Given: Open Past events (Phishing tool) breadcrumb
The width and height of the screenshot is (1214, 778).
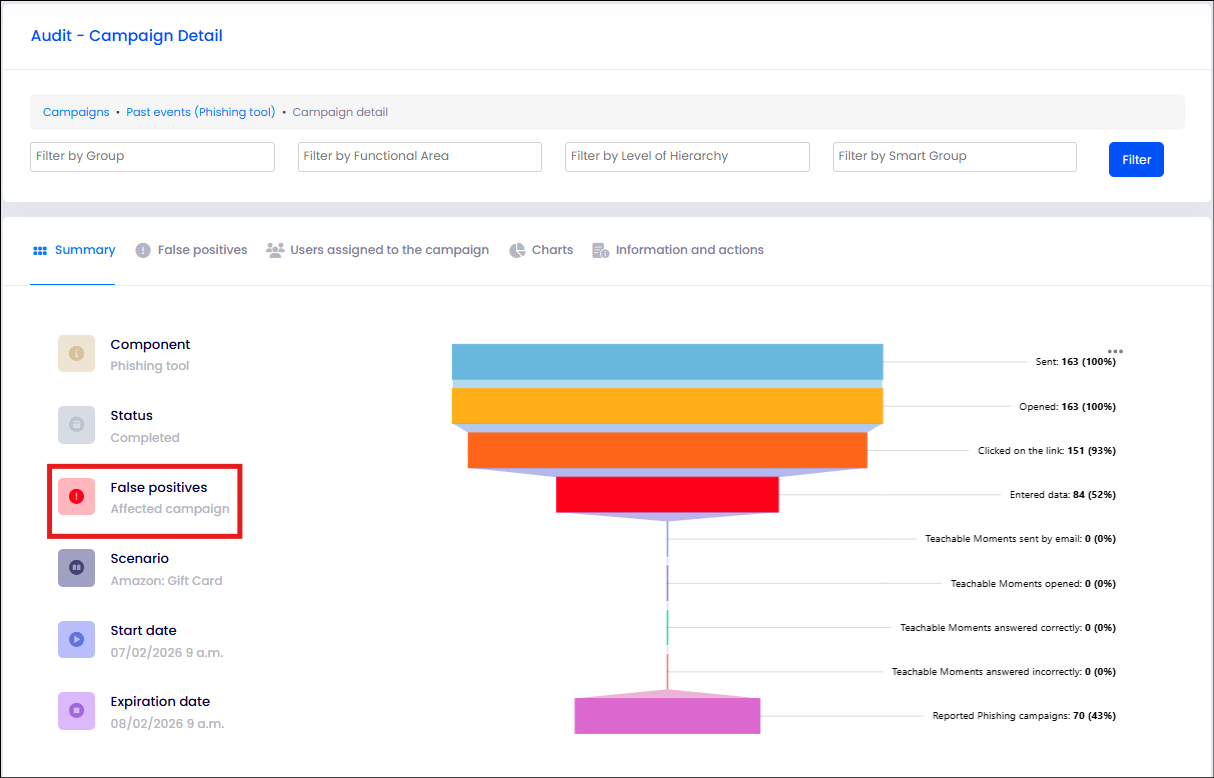Looking at the screenshot, I should (x=201, y=112).
